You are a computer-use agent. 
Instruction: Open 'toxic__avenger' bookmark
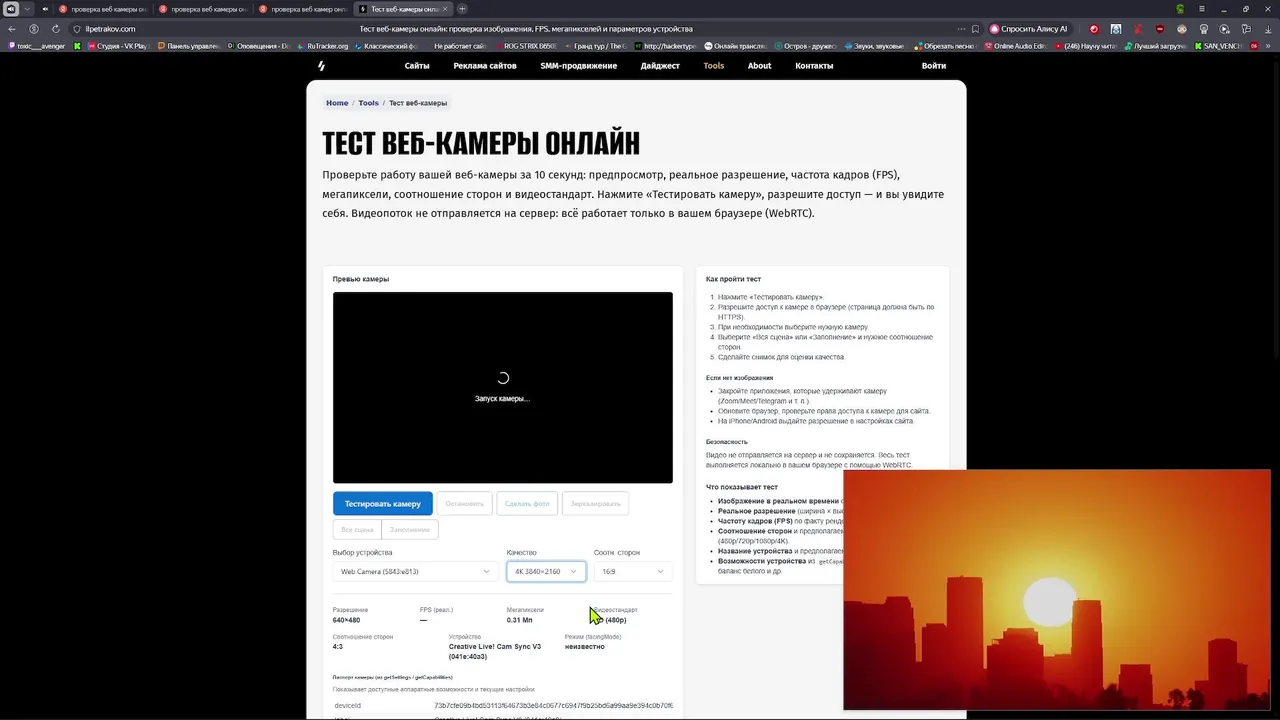click(36, 46)
